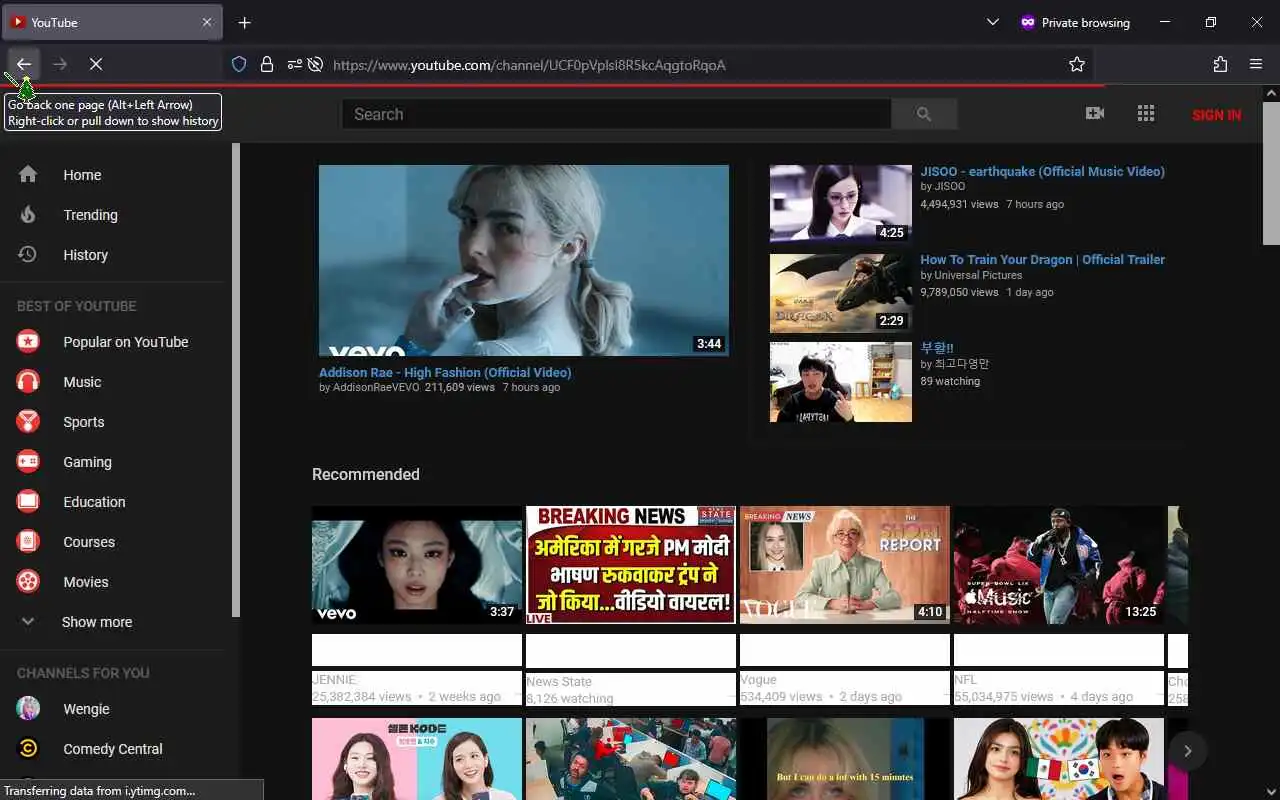Play JENNIE vevo recommended video

click(x=417, y=565)
